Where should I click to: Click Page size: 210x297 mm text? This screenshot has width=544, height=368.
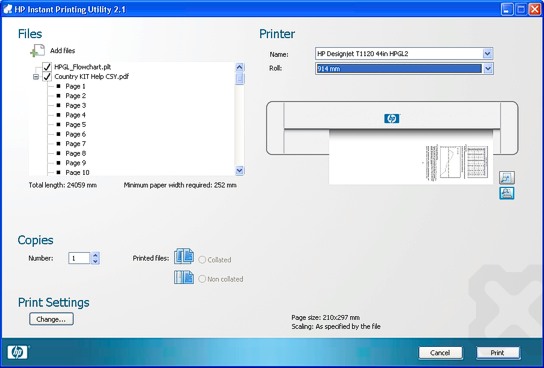(325, 317)
